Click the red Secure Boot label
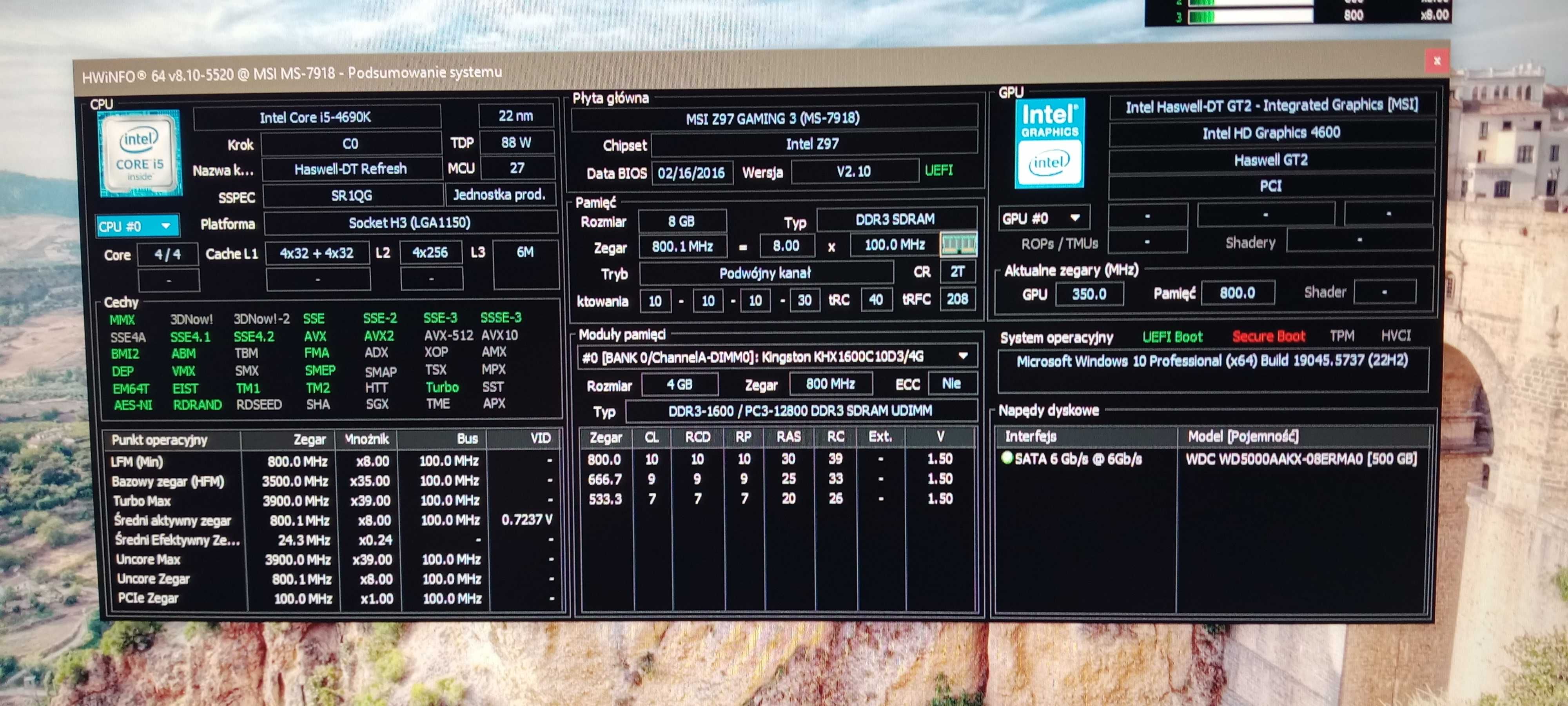Screen dimensions: 1568x706 (1269, 336)
